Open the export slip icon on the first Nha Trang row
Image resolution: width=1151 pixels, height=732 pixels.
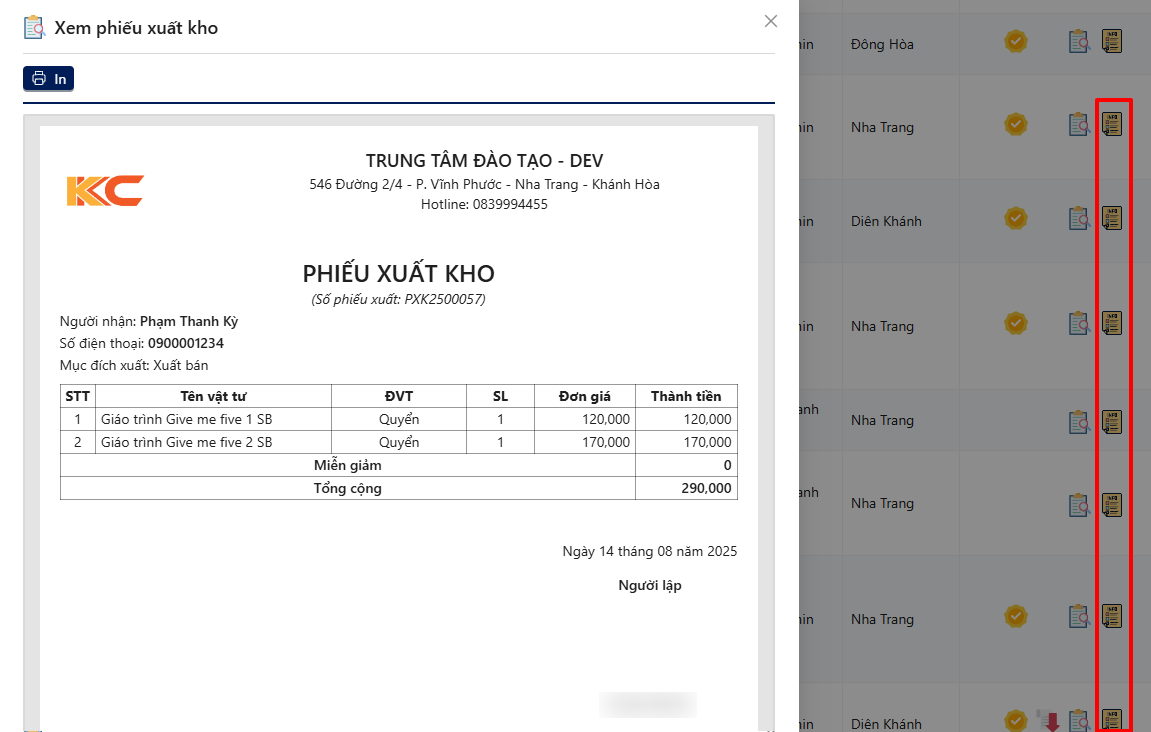coord(1112,124)
